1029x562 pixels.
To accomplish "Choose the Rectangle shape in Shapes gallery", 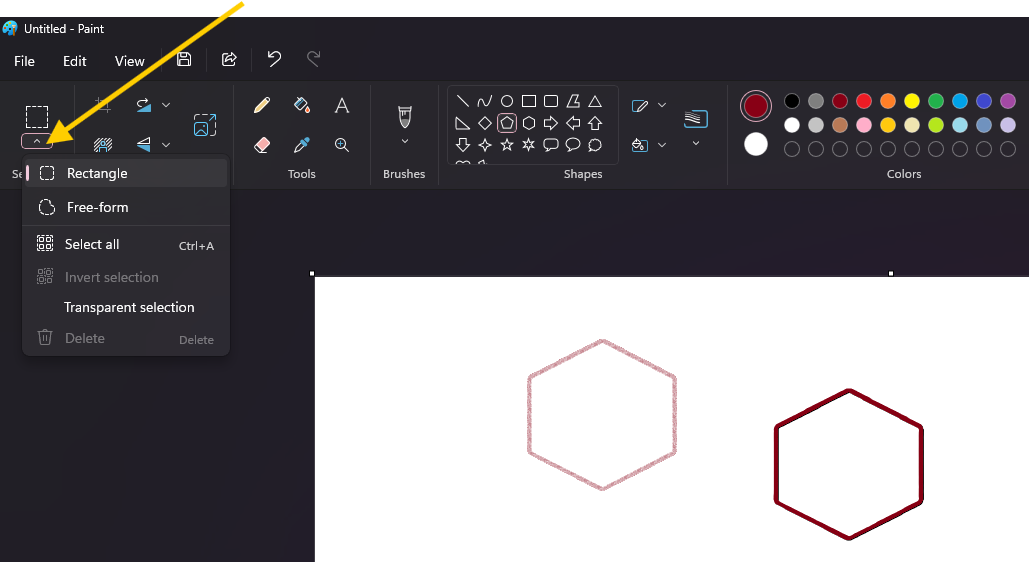I will tap(529, 101).
